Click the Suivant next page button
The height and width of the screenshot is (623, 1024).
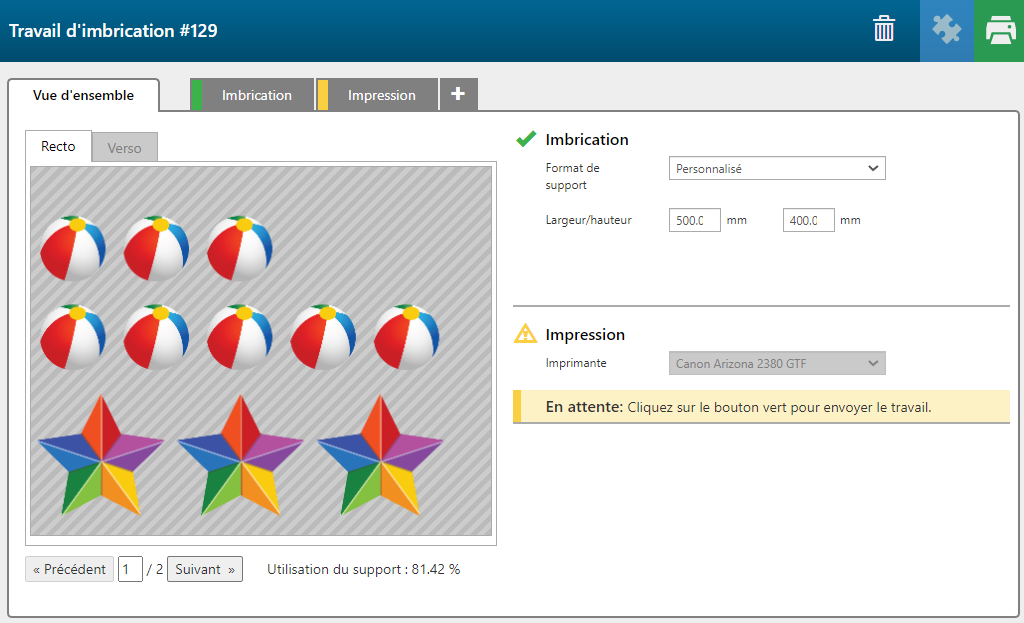pyautogui.click(x=204, y=569)
